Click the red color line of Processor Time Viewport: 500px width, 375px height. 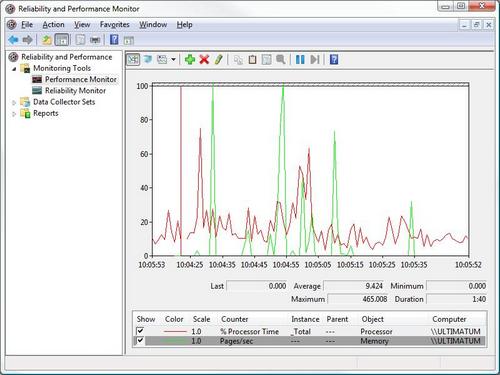tap(175, 331)
